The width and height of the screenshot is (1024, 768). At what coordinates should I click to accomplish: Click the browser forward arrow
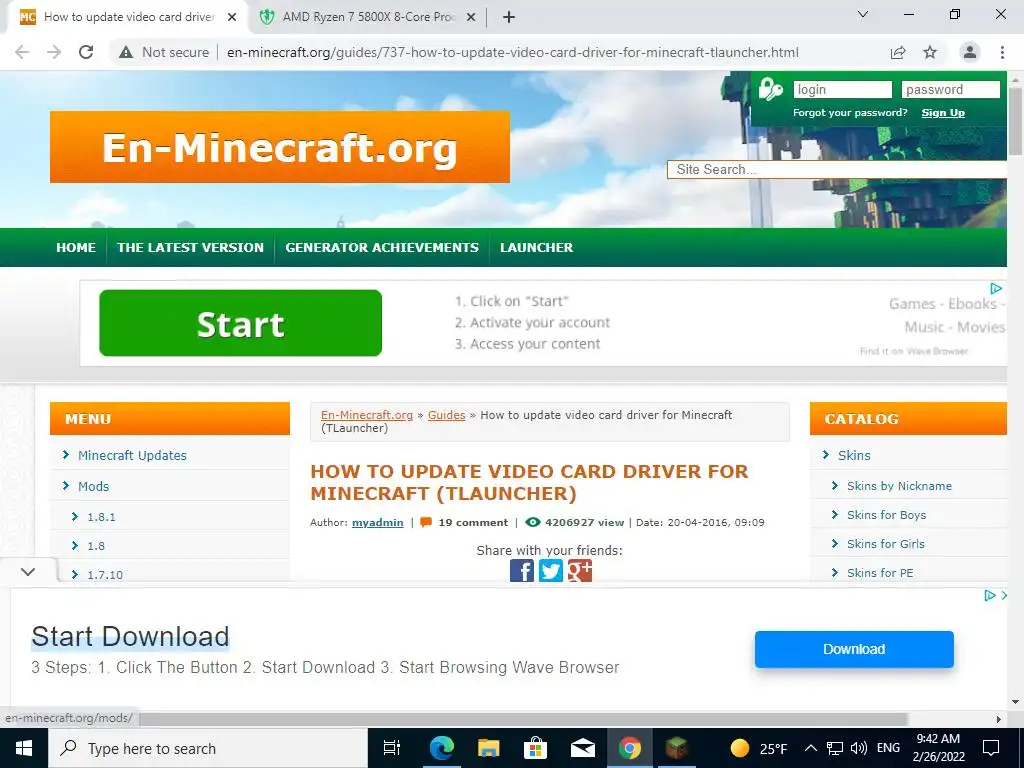(54, 52)
